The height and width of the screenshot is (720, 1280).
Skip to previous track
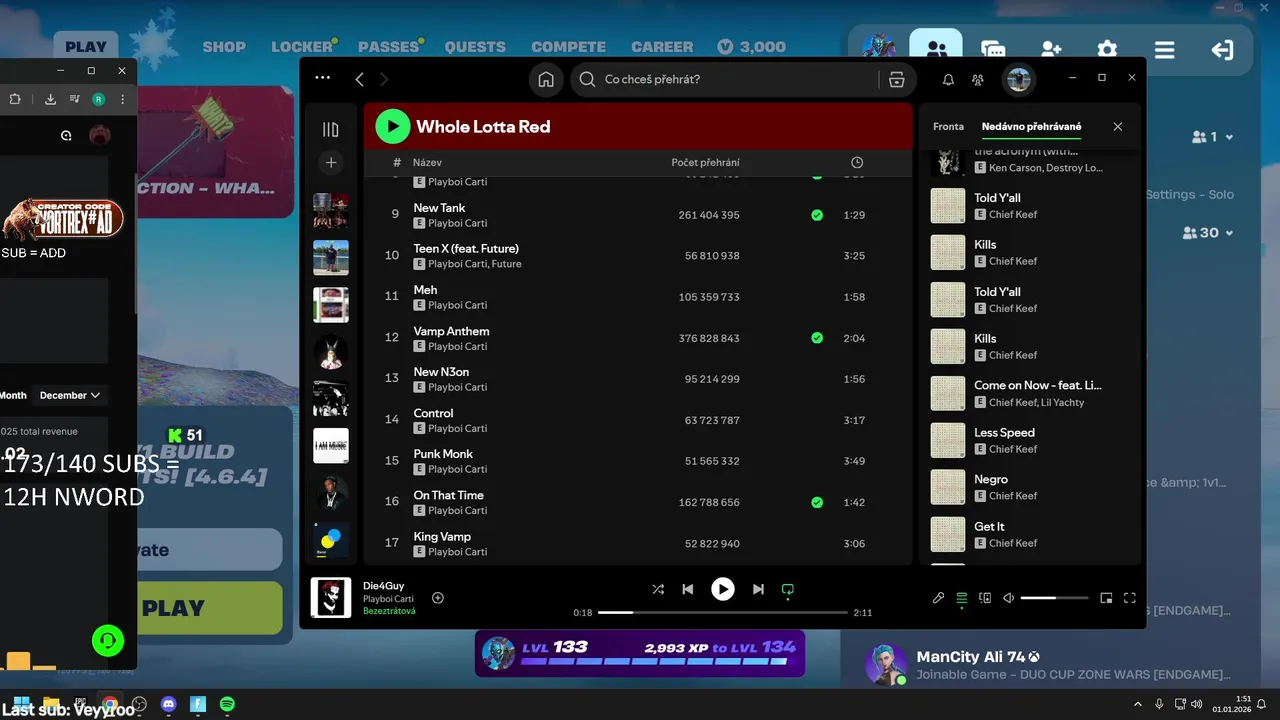click(x=688, y=589)
